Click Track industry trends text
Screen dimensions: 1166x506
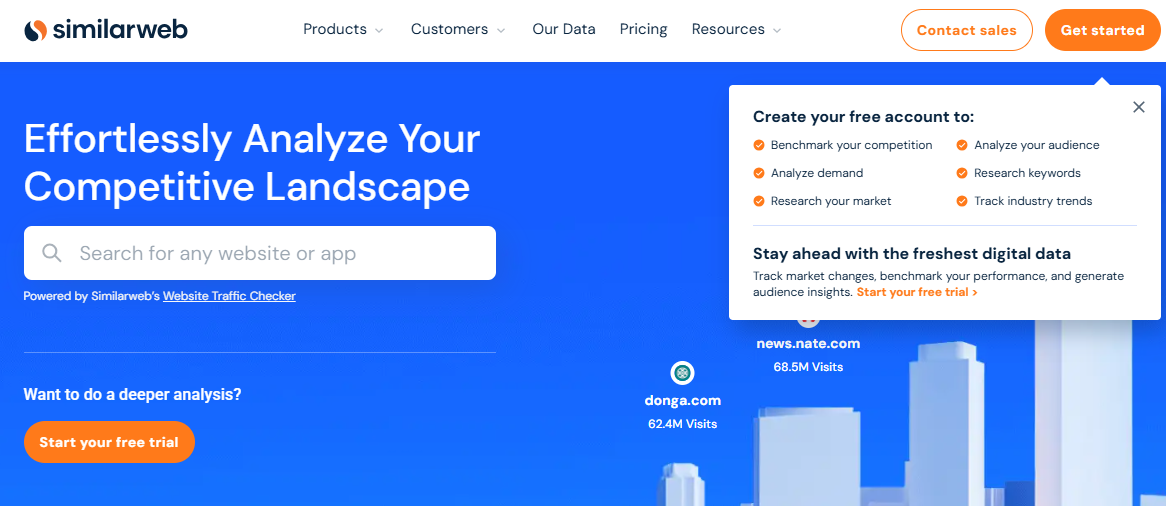[x=1034, y=201]
